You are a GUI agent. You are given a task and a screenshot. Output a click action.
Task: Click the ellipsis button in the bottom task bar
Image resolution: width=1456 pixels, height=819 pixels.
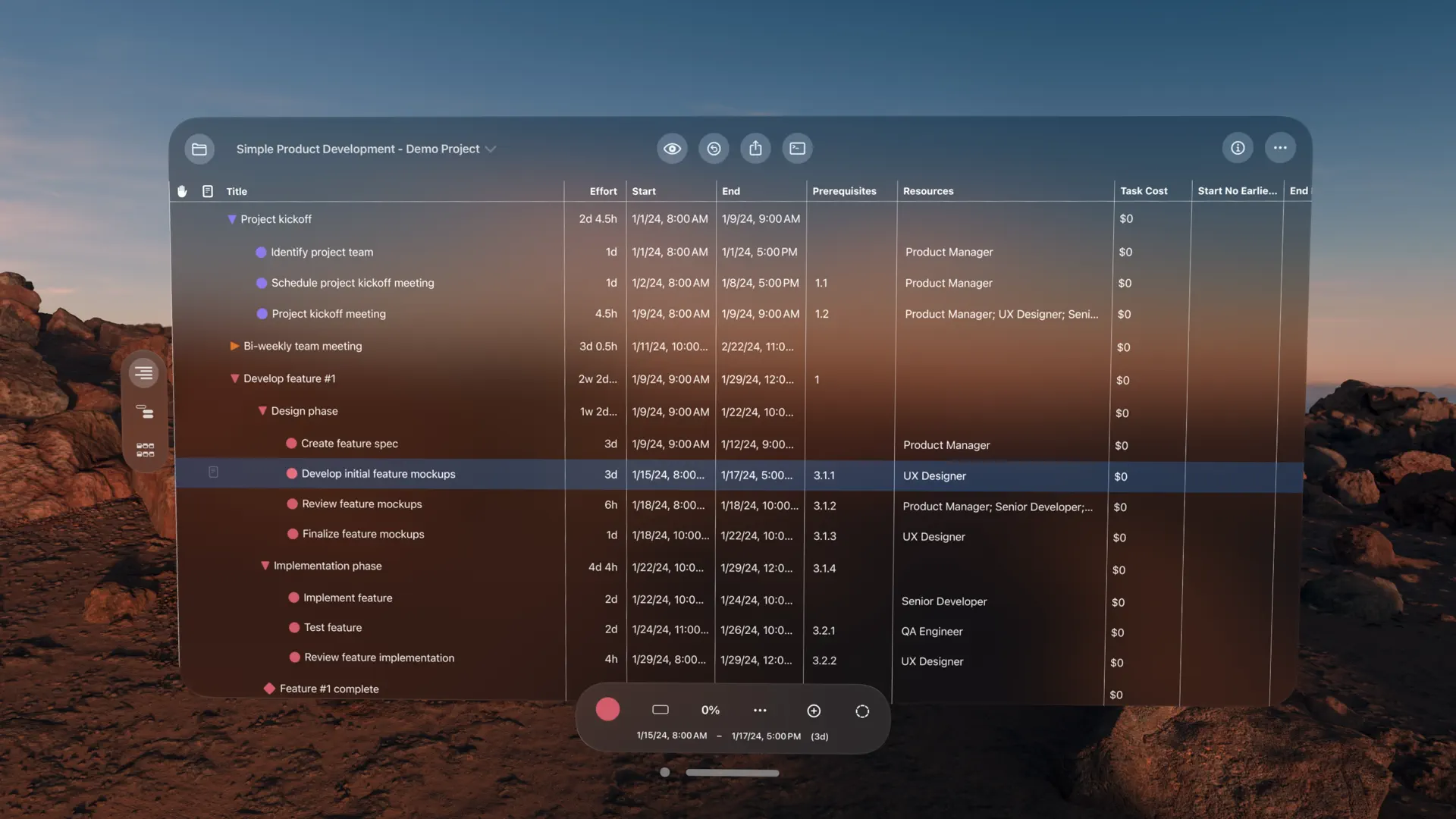pyautogui.click(x=760, y=711)
